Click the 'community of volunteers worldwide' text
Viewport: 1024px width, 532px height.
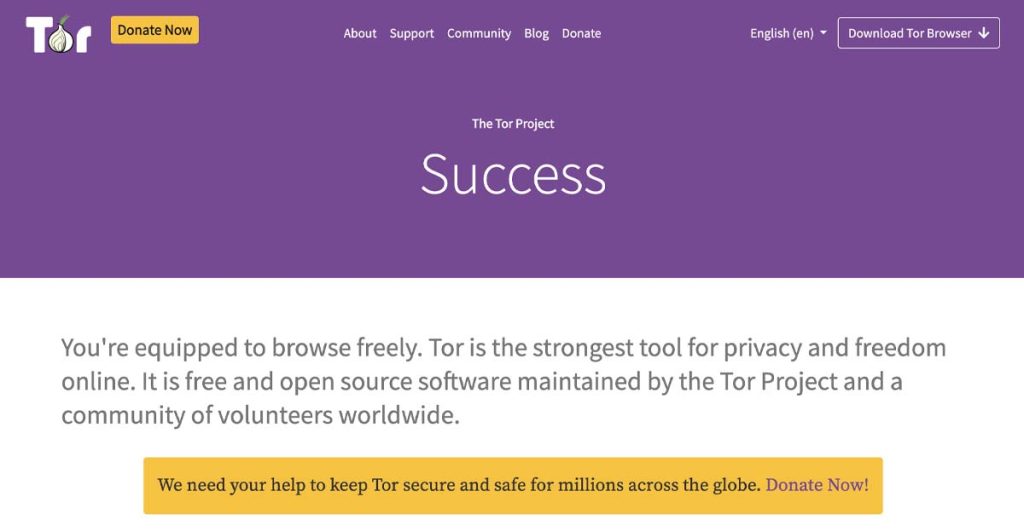[259, 415]
